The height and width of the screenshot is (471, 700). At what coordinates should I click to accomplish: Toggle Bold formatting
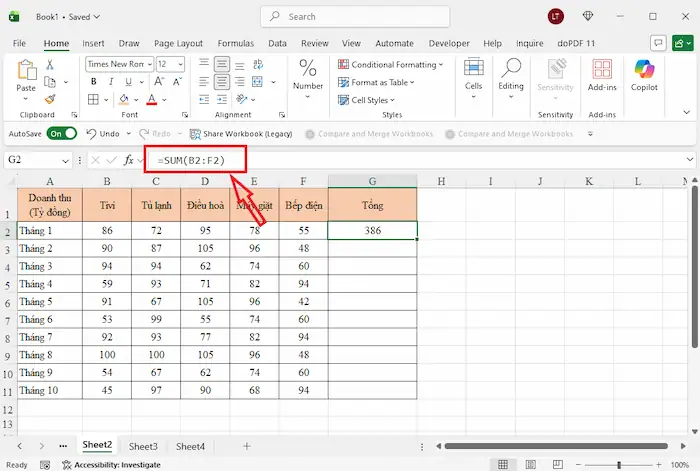tap(92, 81)
